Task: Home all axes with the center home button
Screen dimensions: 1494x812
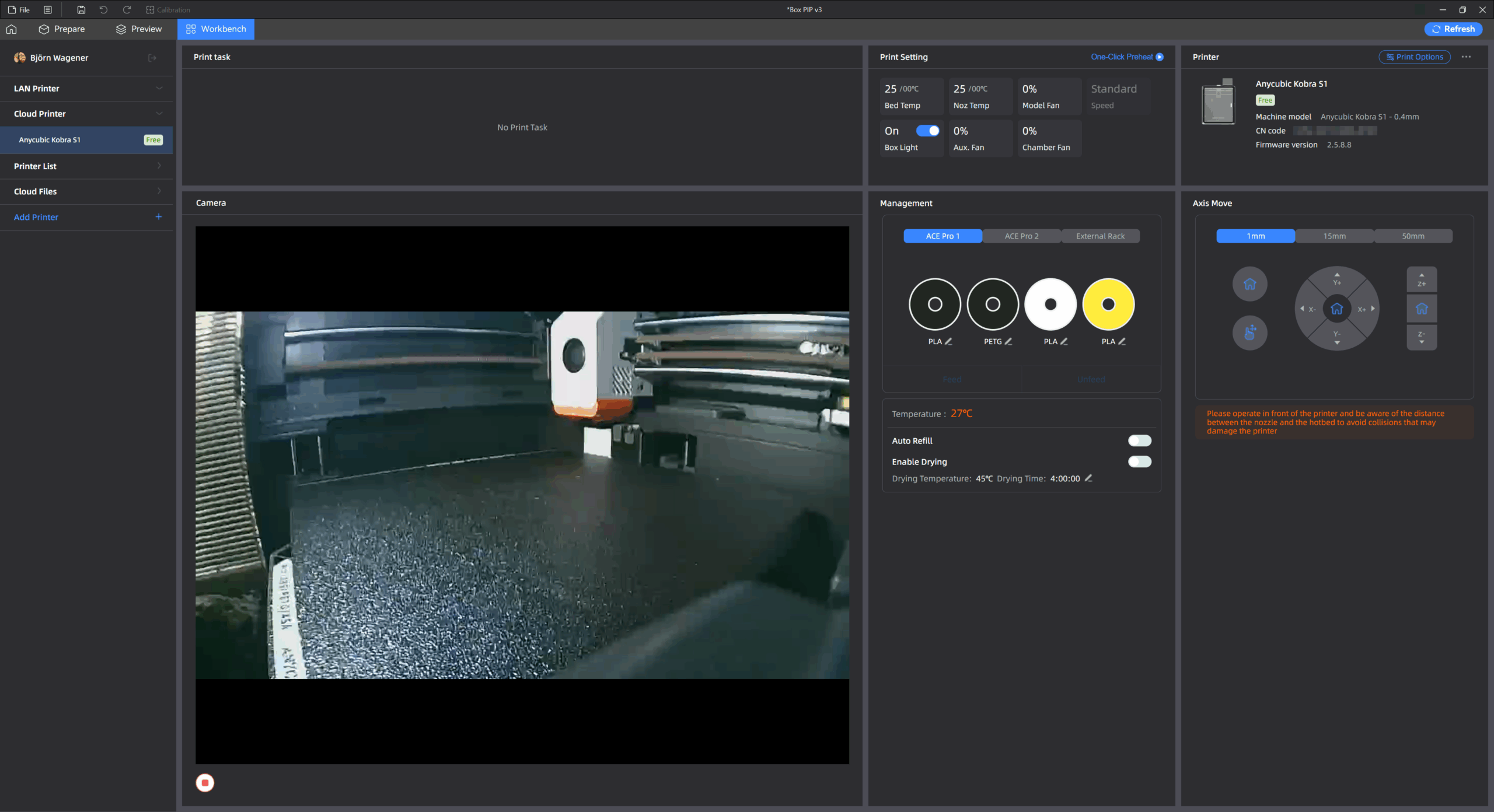Action: pyautogui.click(x=1336, y=309)
